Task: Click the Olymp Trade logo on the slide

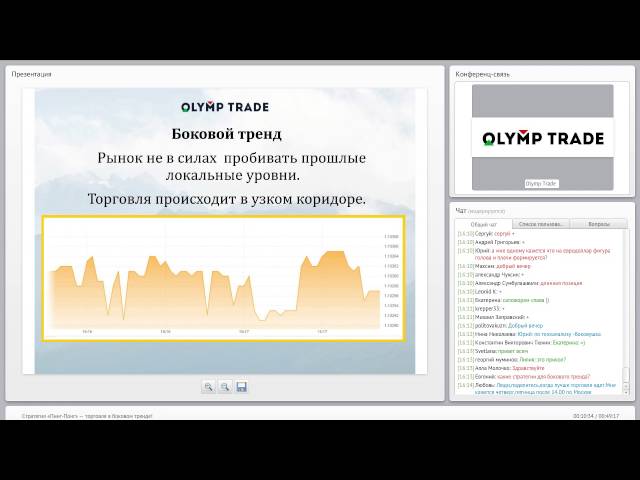Action: pos(225,107)
